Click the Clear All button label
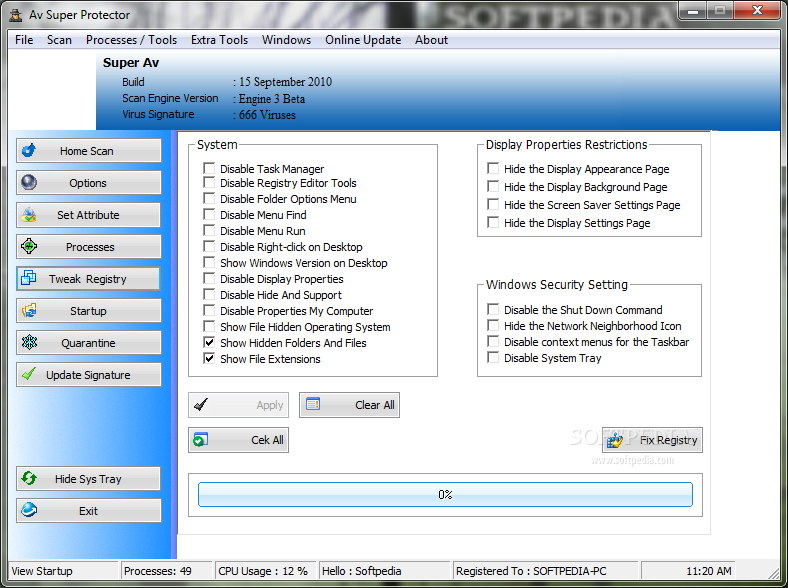The image size is (788, 588). click(375, 405)
